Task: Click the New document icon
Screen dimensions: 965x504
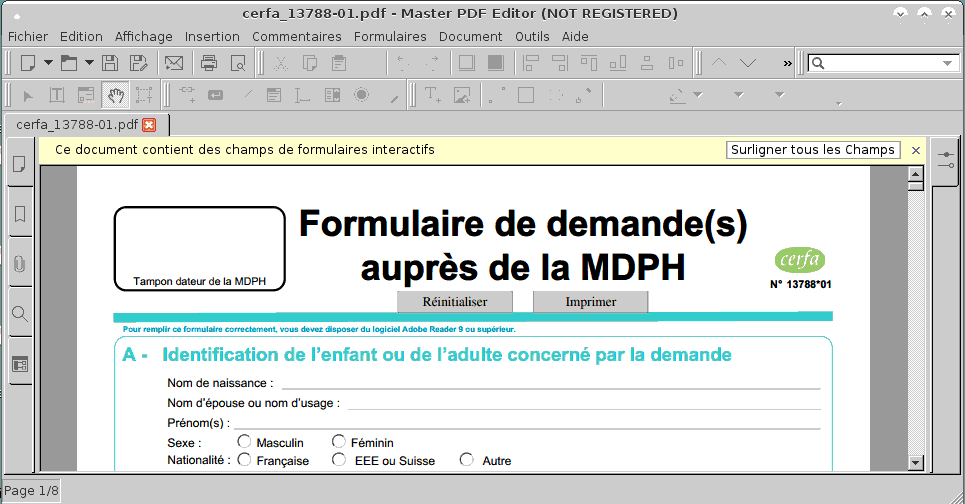Action: (x=28, y=63)
